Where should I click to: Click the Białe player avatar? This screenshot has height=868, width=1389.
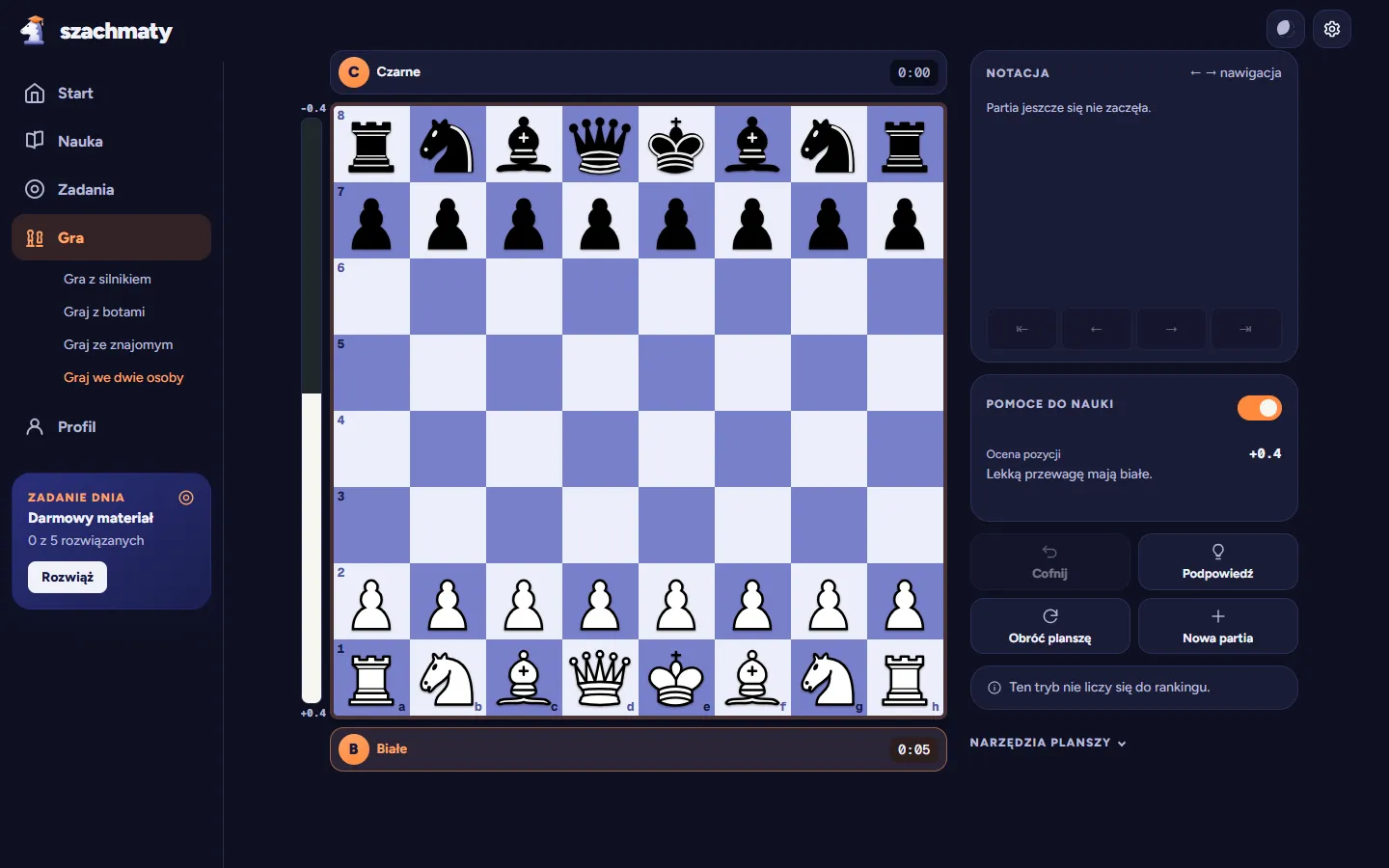pyautogui.click(x=354, y=748)
